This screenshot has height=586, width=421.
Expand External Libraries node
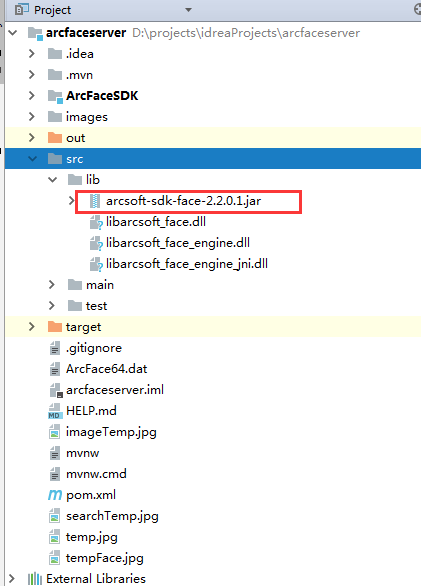coord(12,579)
